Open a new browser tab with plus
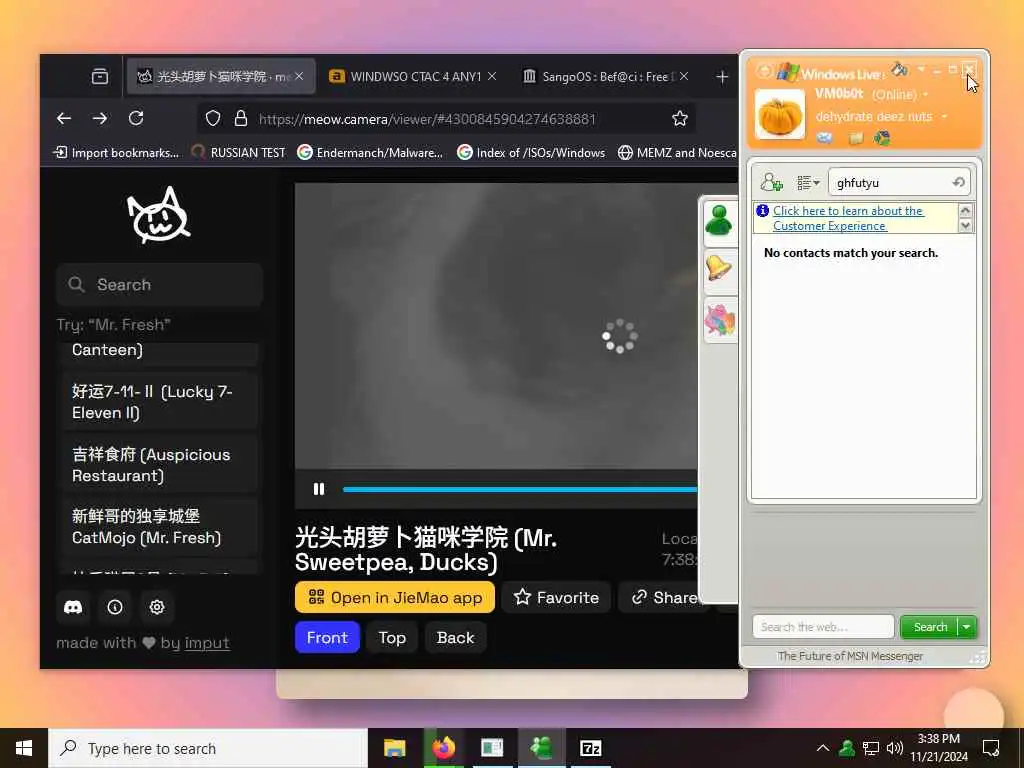This screenshot has width=1024, height=768. click(722, 77)
